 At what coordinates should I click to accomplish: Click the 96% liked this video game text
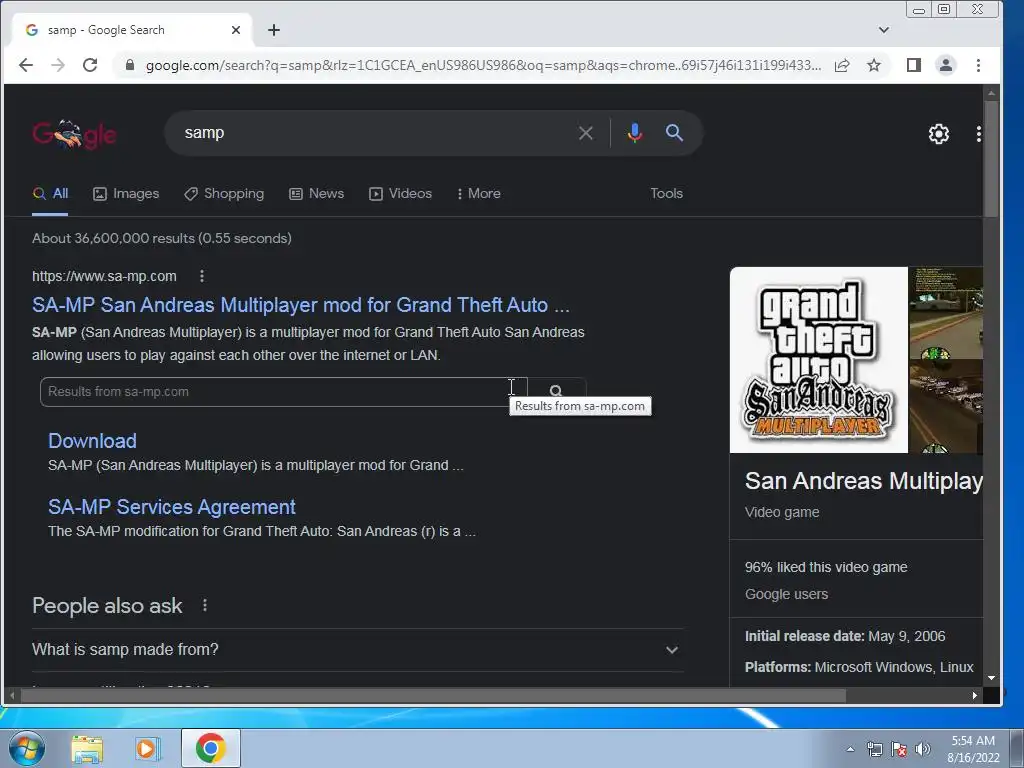click(826, 568)
